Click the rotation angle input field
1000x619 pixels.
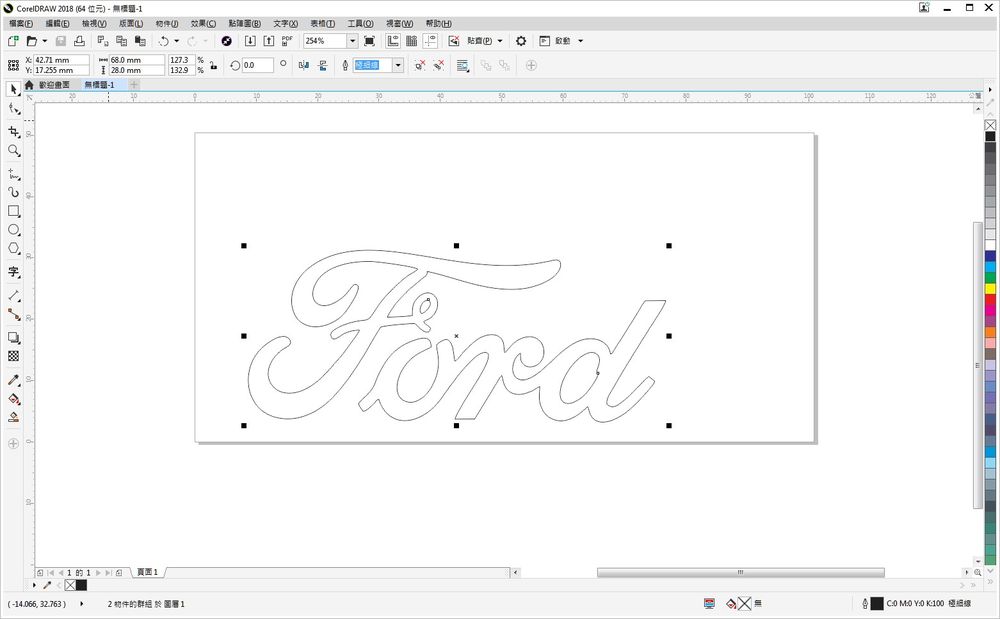pyautogui.click(x=258, y=65)
